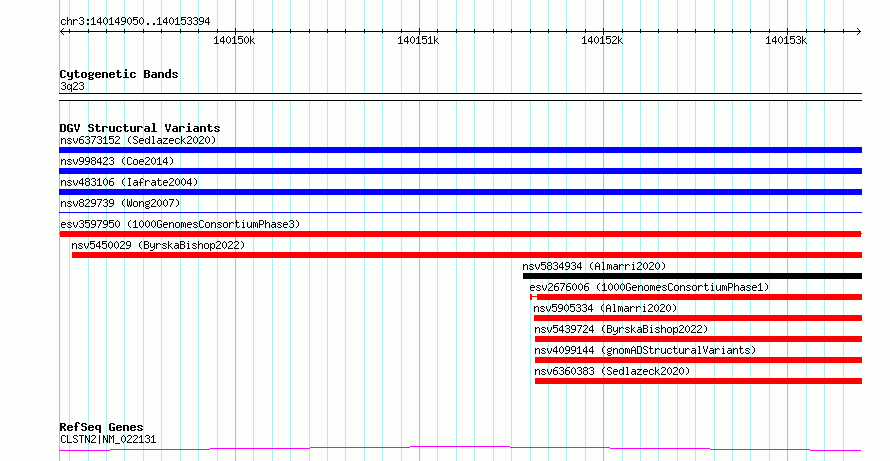Open the RefSeq Genes track title
The width and height of the screenshot is (890, 461).
point(101,427)
